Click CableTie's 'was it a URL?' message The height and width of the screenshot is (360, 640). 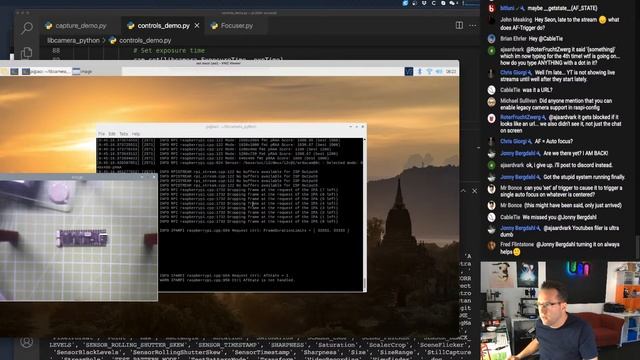tap(526, 90)
